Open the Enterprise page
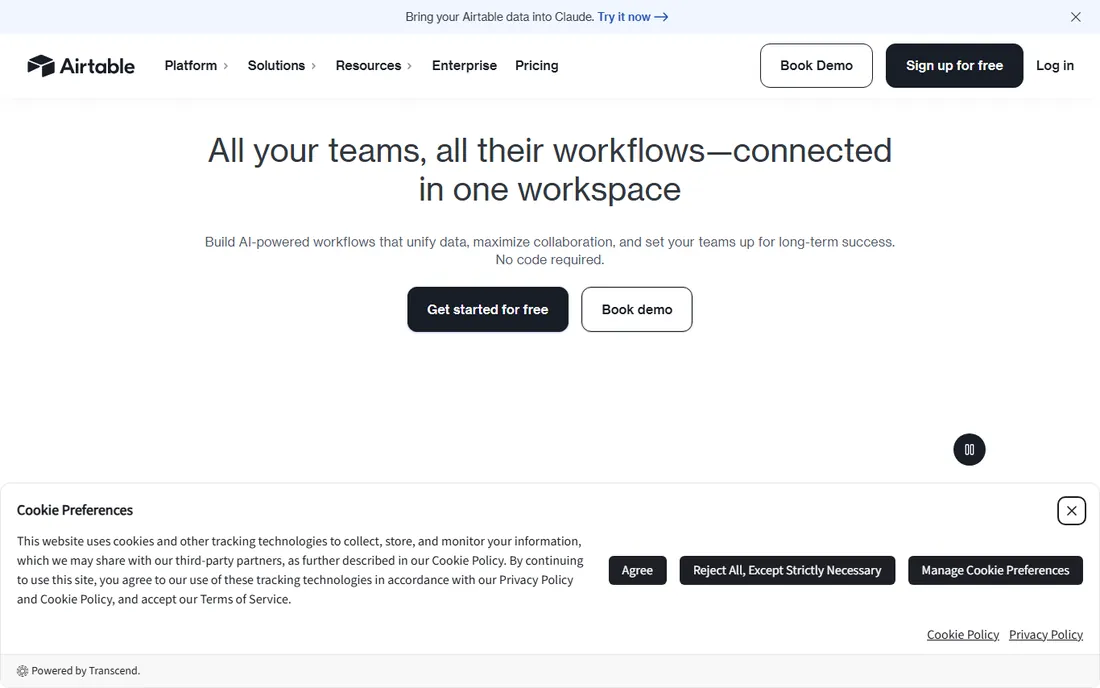The height and width of the screenshot is (688, 1100). 464,65
